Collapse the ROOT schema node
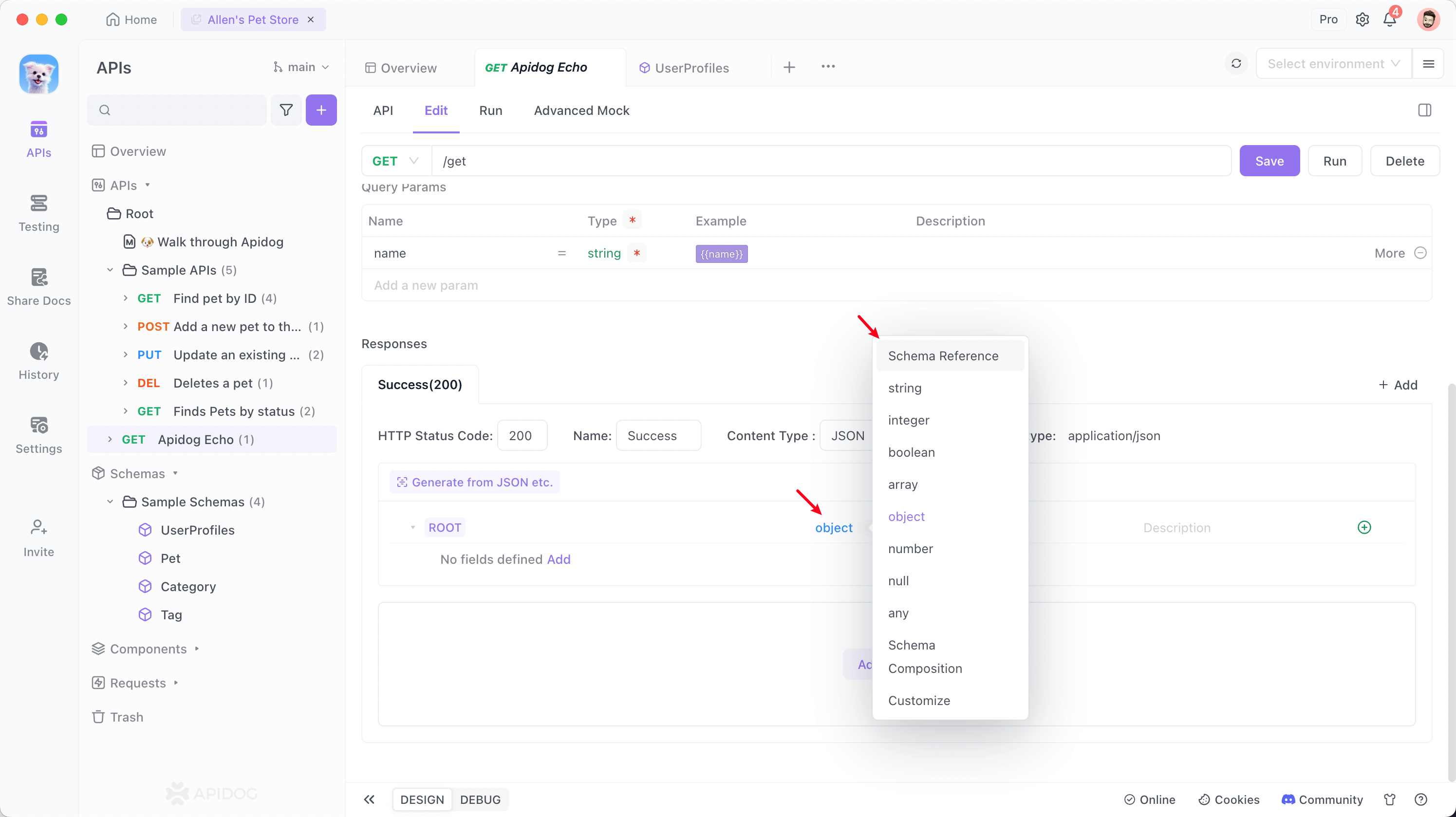This screenshot has width=1456, height=817. click(413, 527)
